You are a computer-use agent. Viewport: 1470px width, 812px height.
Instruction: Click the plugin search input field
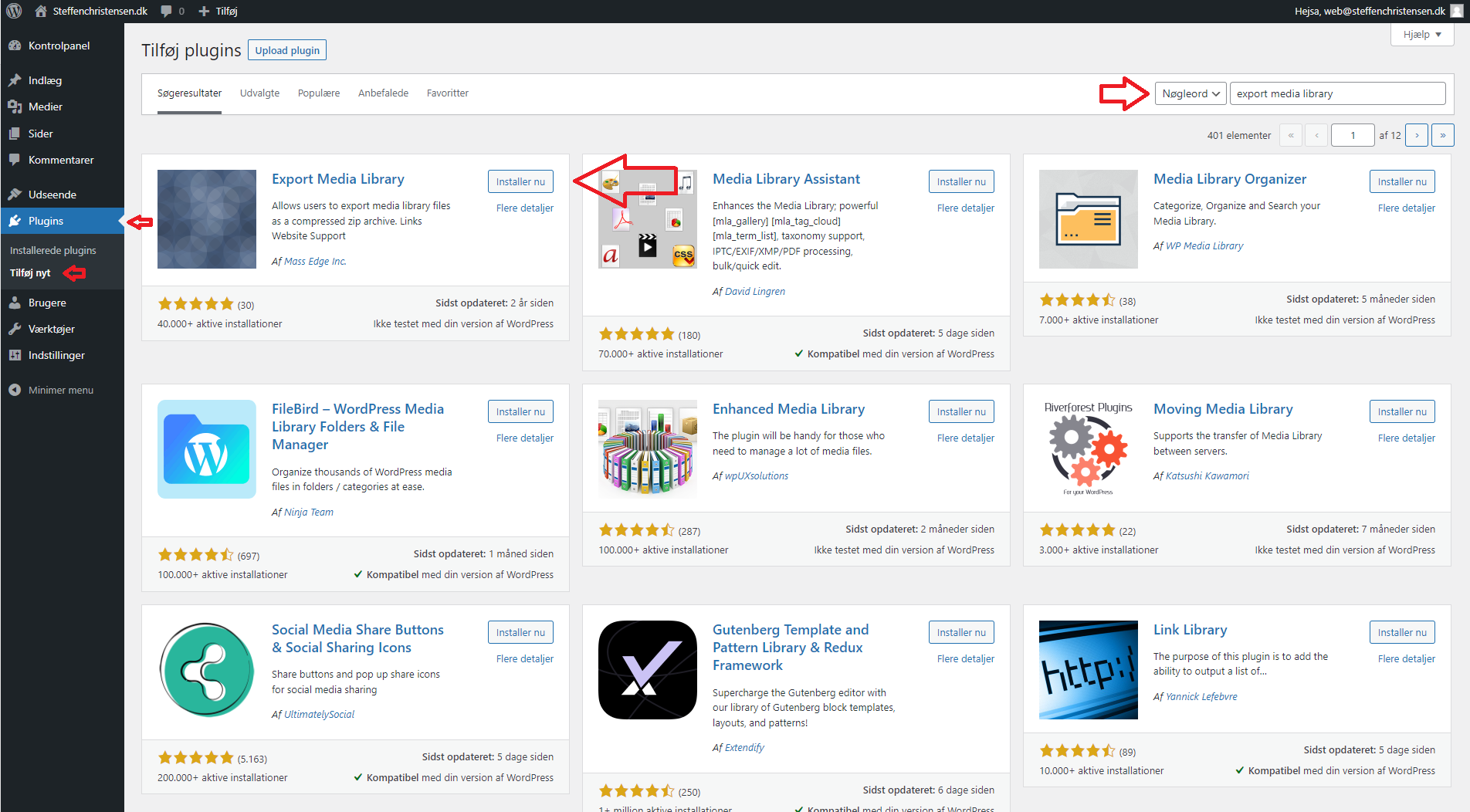[x=1337, y=93]
